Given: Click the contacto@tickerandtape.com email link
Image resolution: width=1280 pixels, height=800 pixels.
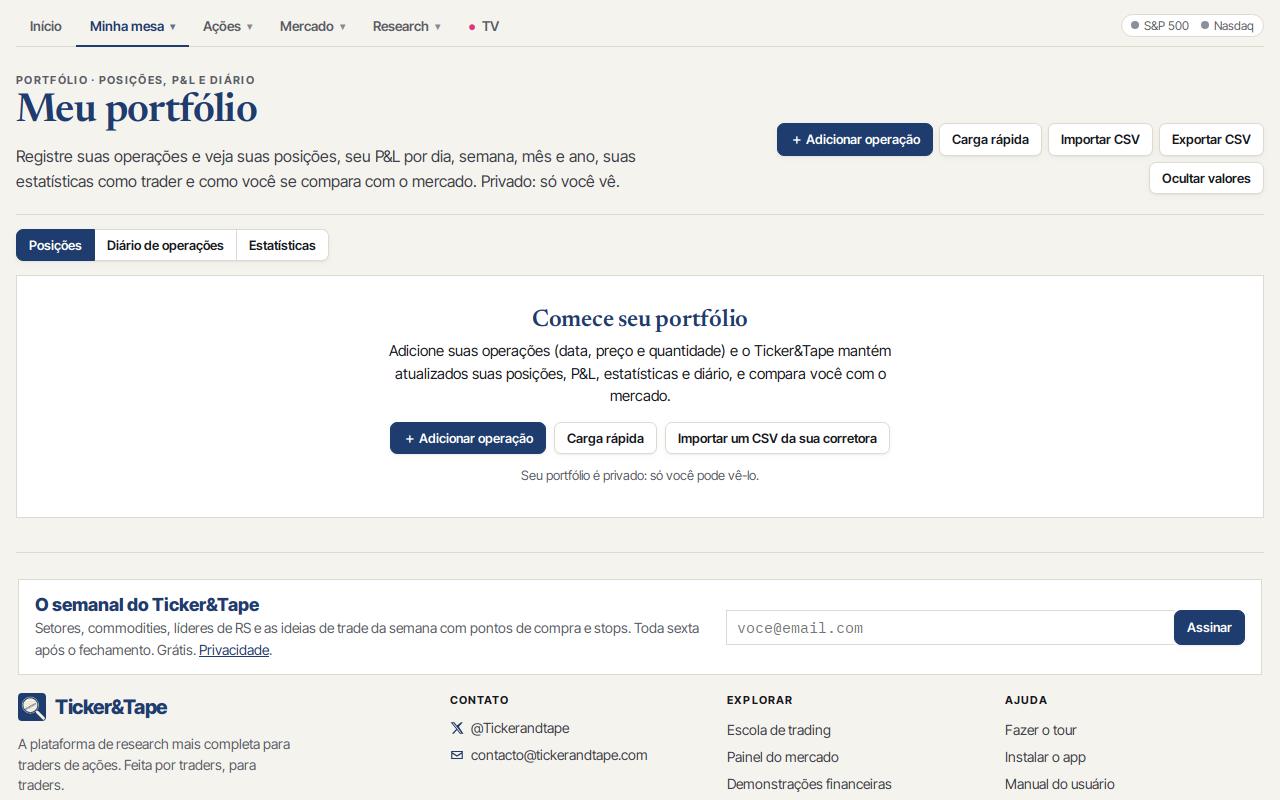Looking at the screenshot, I should [x=559, y=756].
